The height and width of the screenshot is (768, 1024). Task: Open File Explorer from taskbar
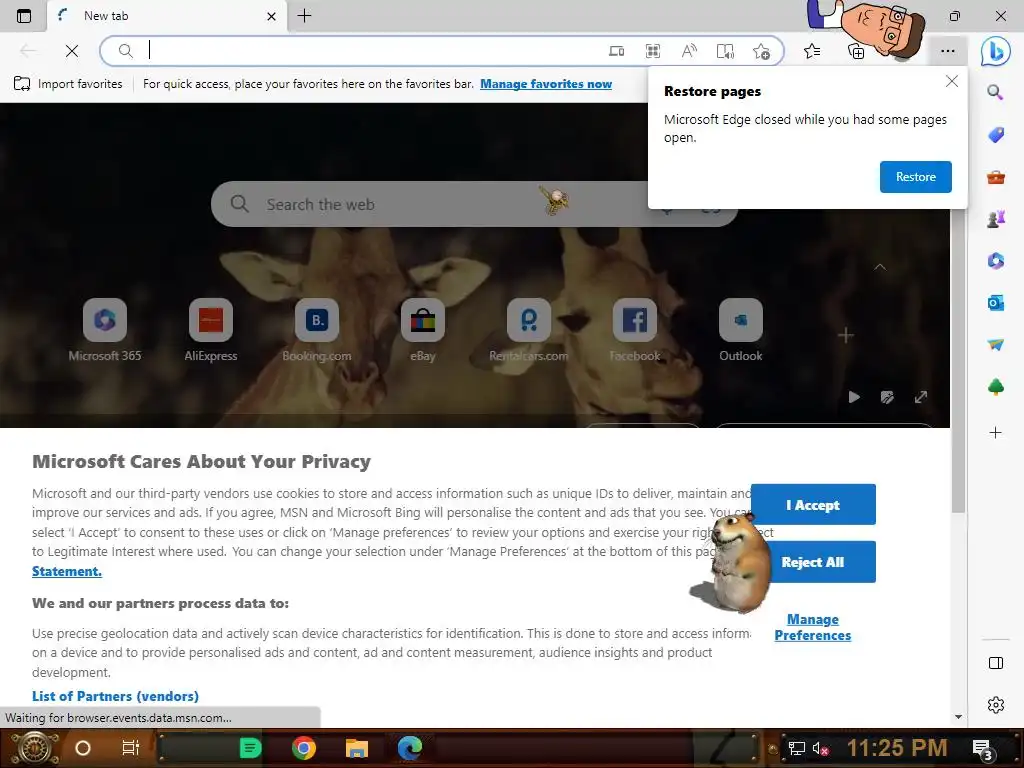[x=357, y=748]
